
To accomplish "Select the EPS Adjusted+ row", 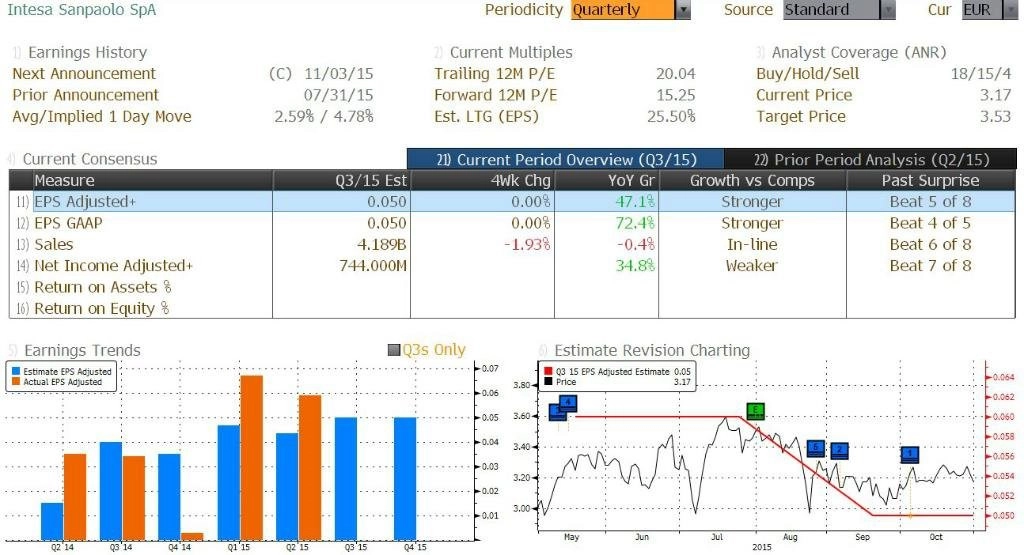I will 512,202.
